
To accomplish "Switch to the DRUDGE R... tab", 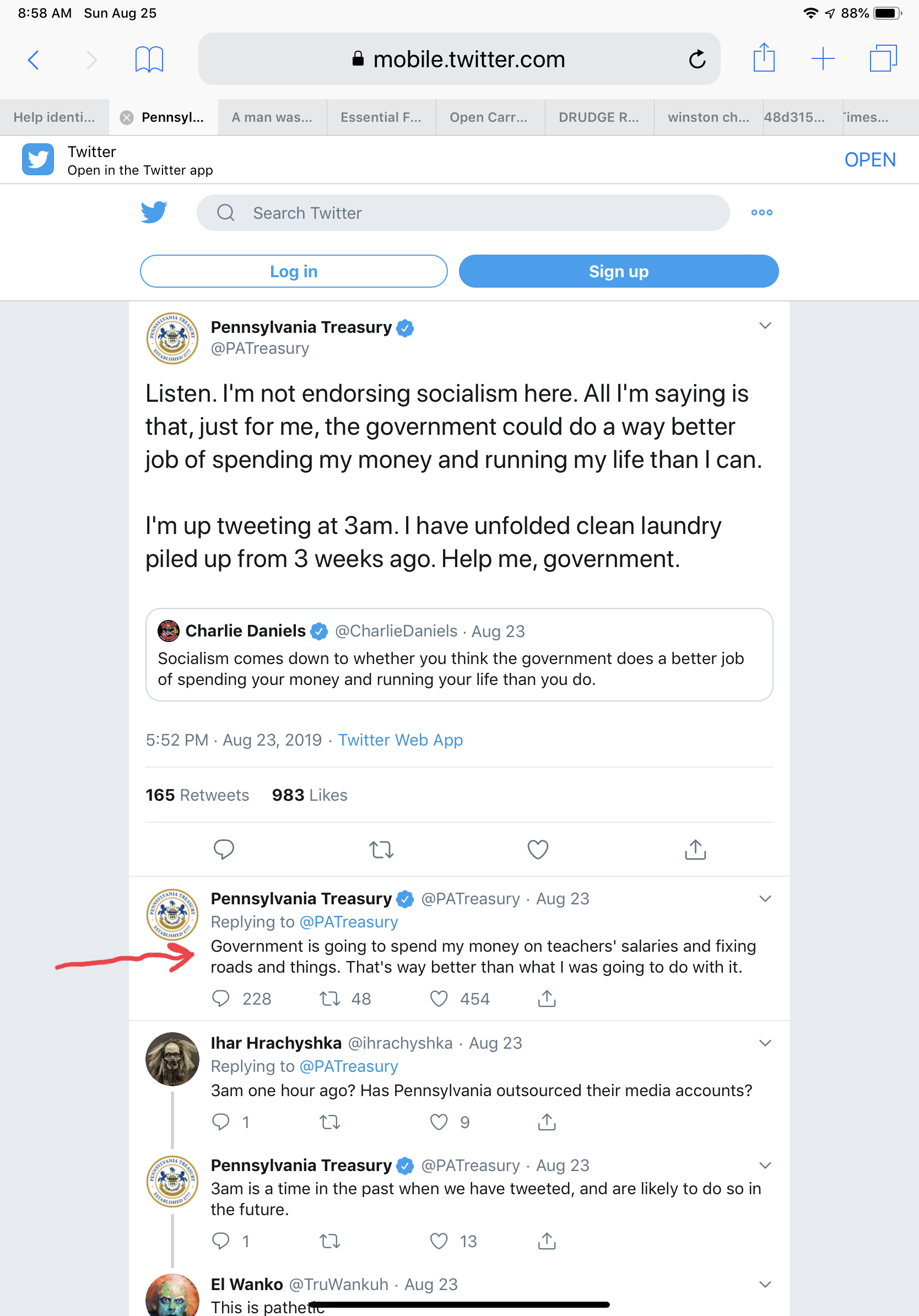I will (599, 117).
